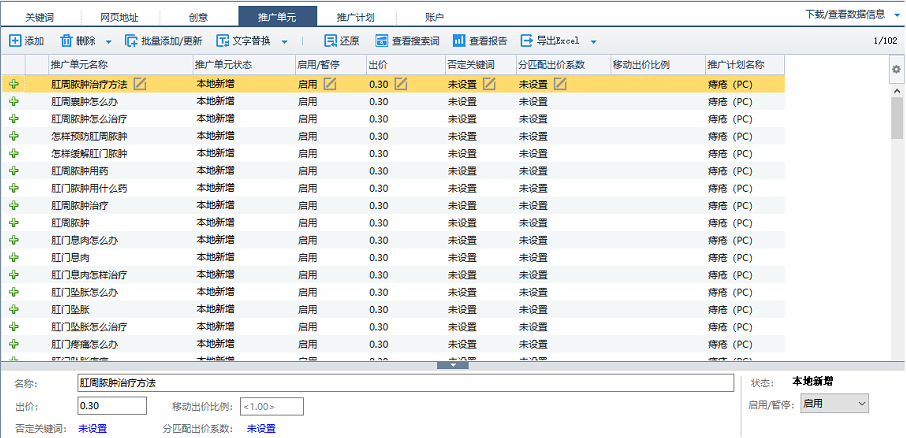This screenshot has width=906, height=438.
Task: Click green plus icon for 肛门坠胀 row
Action: pos(14,310)
